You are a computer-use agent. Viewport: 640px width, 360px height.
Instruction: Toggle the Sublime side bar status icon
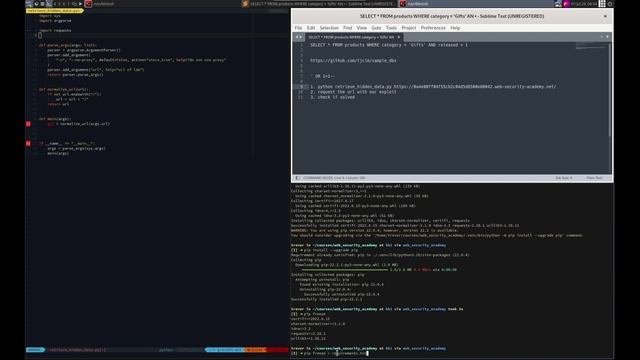point(297,178)
